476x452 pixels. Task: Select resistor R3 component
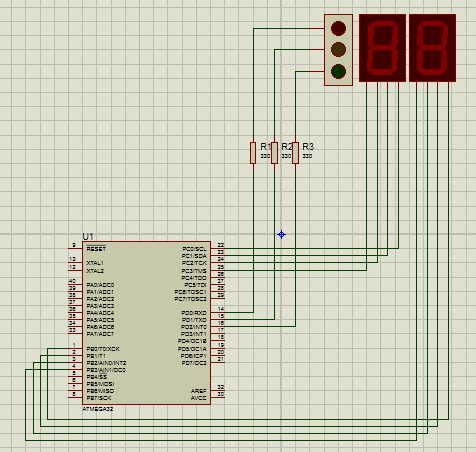295,153
